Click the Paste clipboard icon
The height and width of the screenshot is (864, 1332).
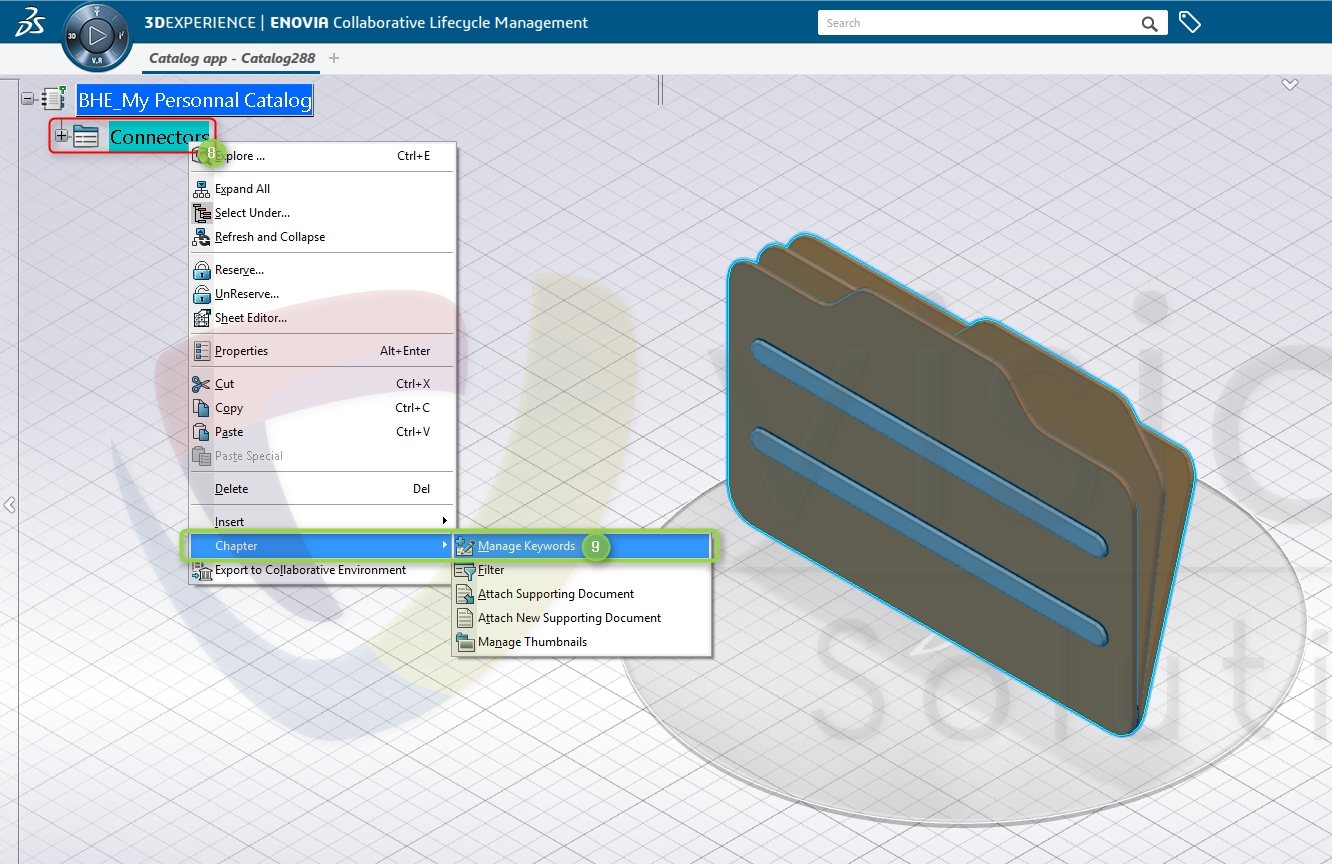click(x=201, y=432)
